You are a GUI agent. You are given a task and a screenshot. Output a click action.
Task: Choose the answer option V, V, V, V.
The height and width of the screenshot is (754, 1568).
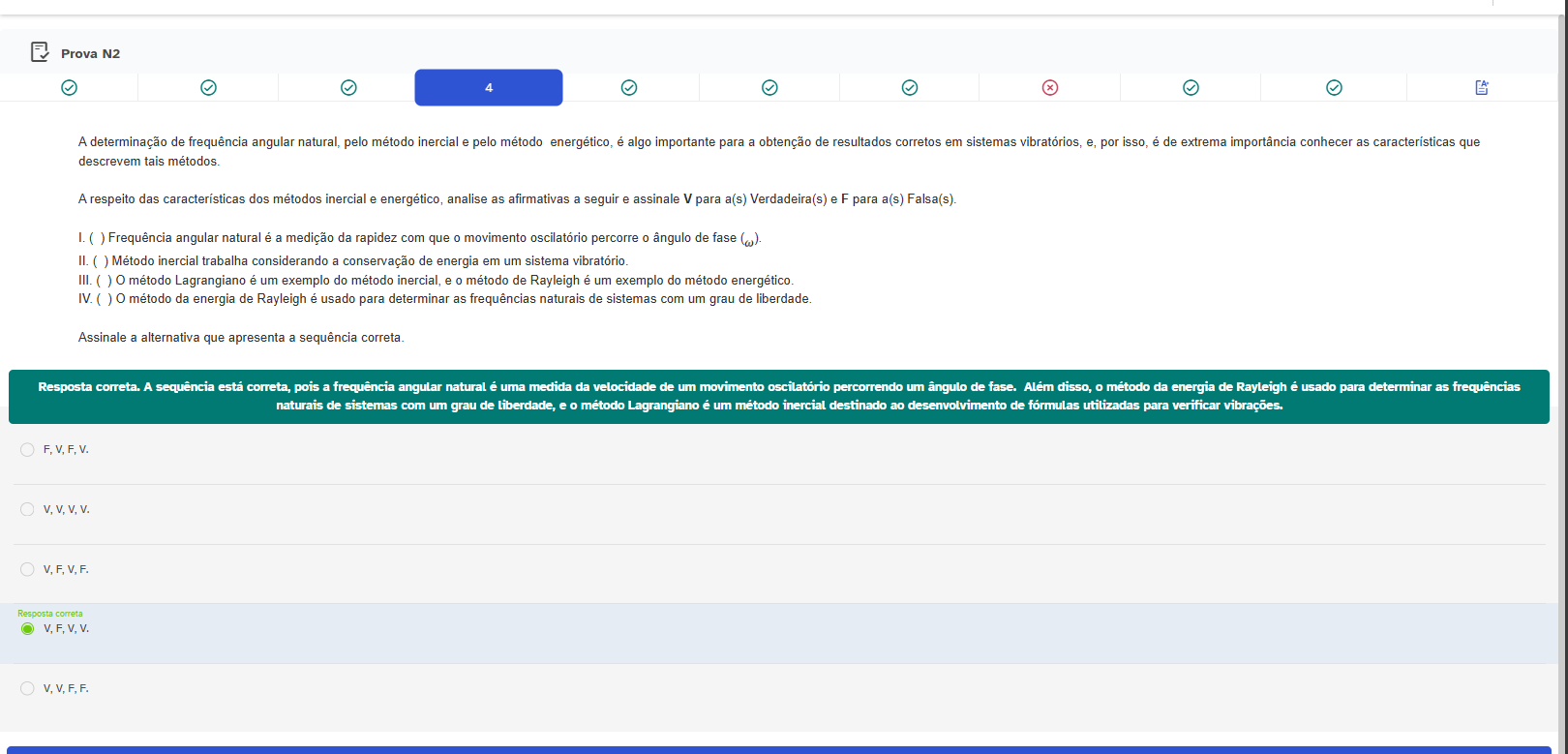[27, 510]
